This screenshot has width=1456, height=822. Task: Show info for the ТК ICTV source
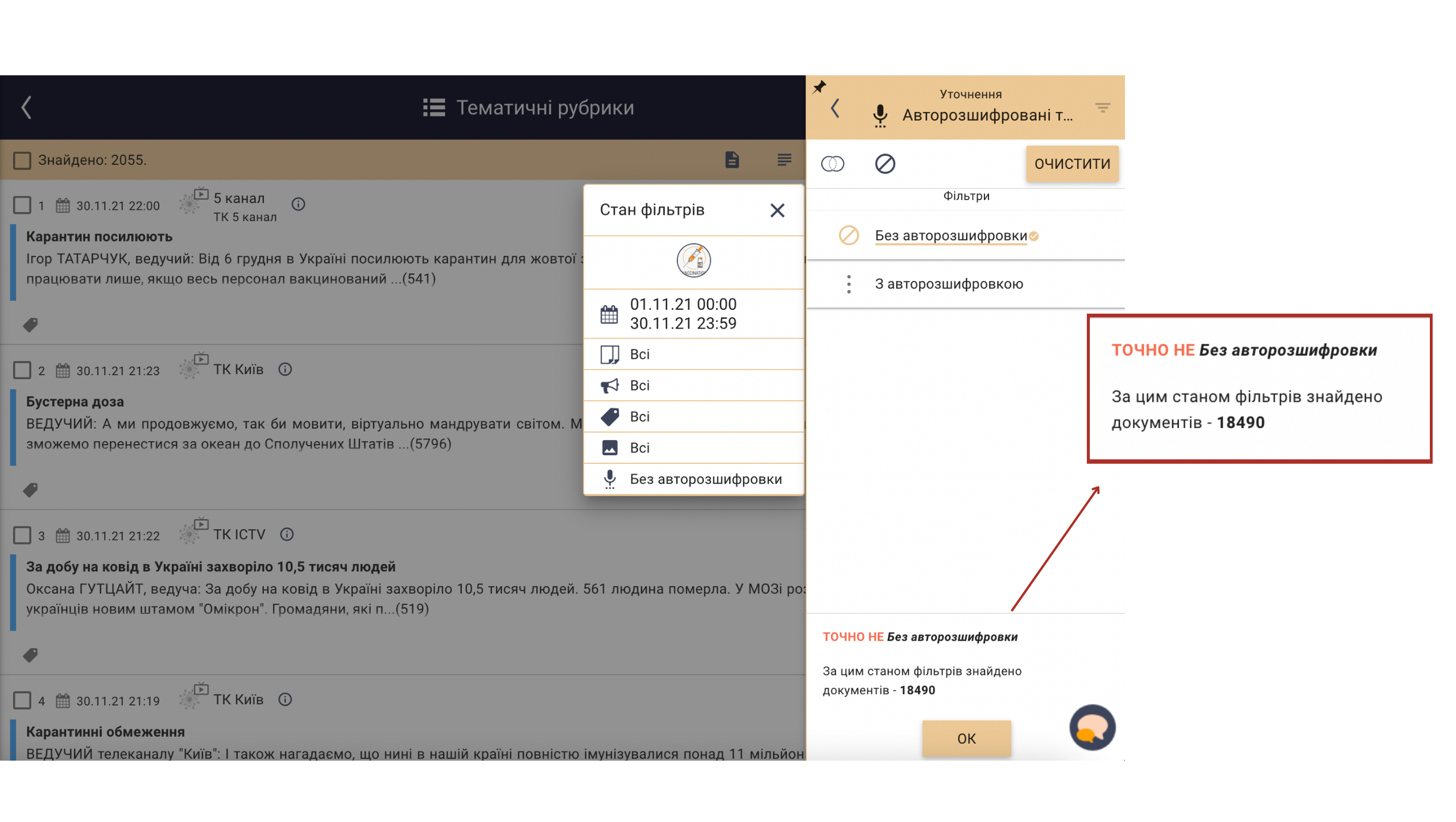point(287,534)
